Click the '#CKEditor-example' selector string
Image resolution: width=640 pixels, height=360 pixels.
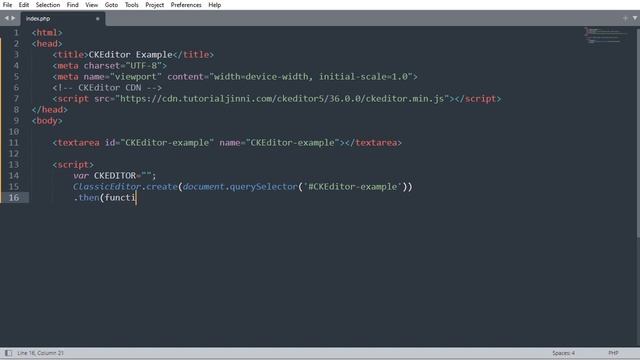point(353,187)
